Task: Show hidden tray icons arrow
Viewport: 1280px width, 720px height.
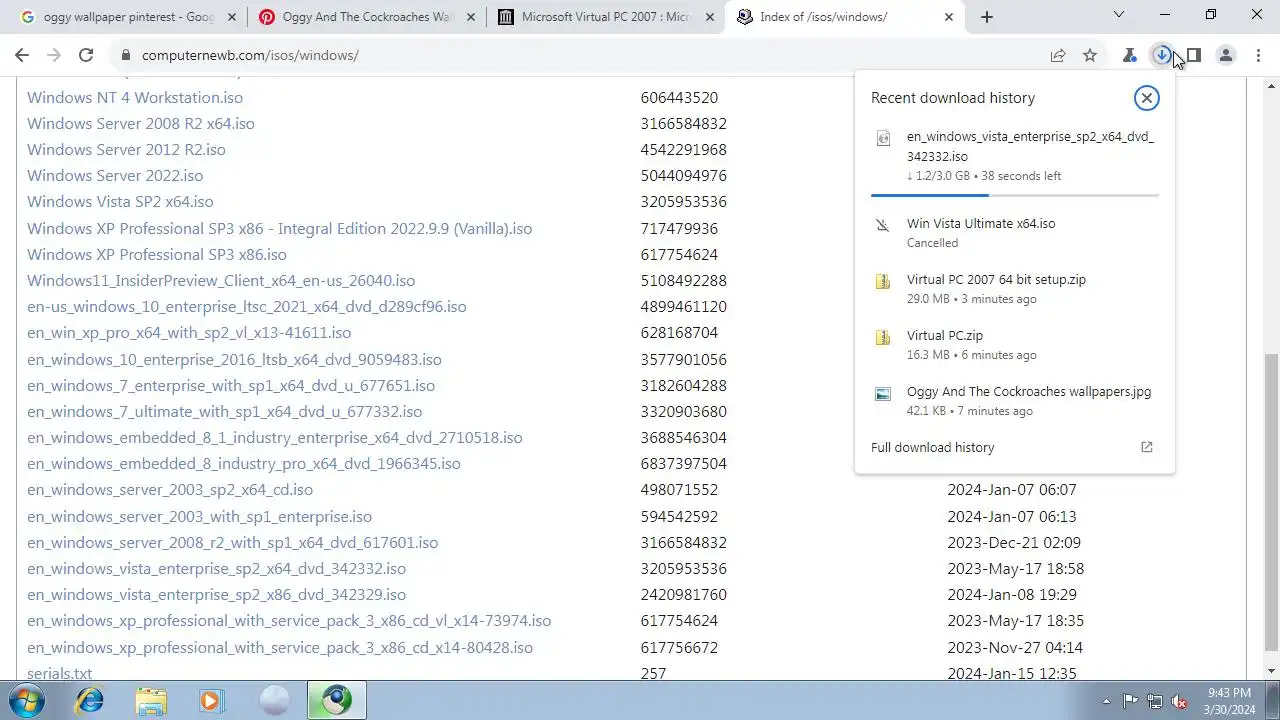Action: click(x=1106, y=701)
